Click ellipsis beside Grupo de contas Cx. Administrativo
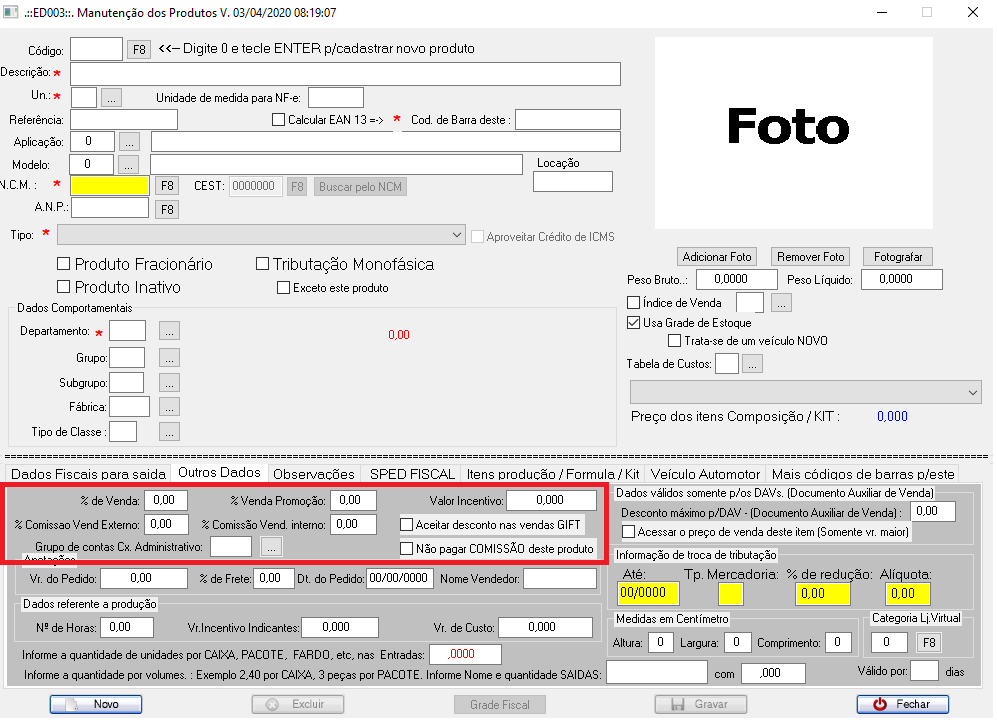 click(x=271, y=547)
